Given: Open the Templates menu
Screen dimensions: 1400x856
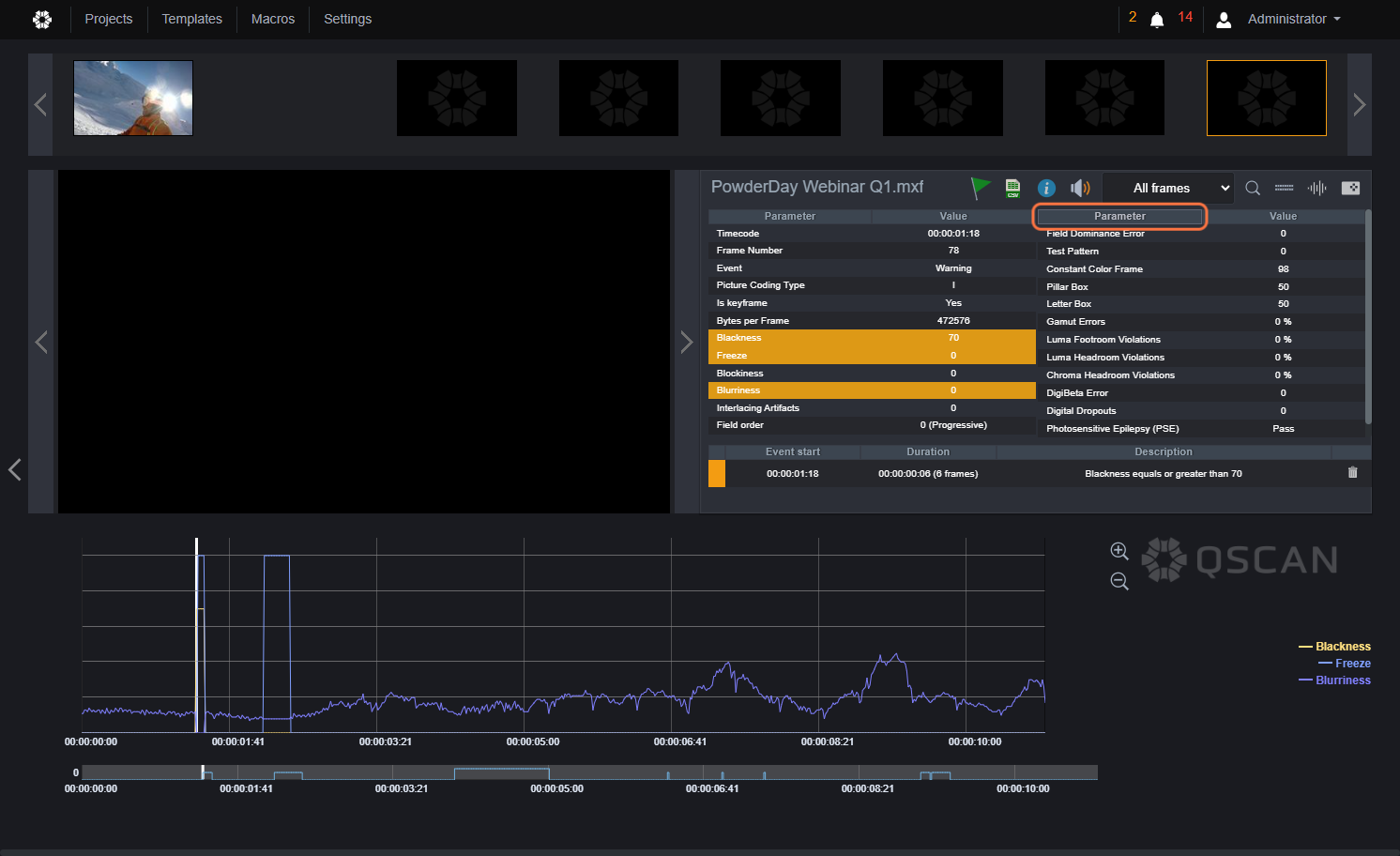Looking at the screenshot, I should pyautogui.click(x=192, y=19).
